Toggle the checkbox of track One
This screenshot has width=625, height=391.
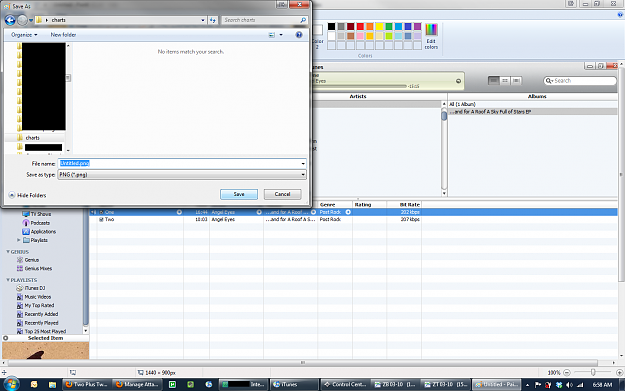pos(101,212)
